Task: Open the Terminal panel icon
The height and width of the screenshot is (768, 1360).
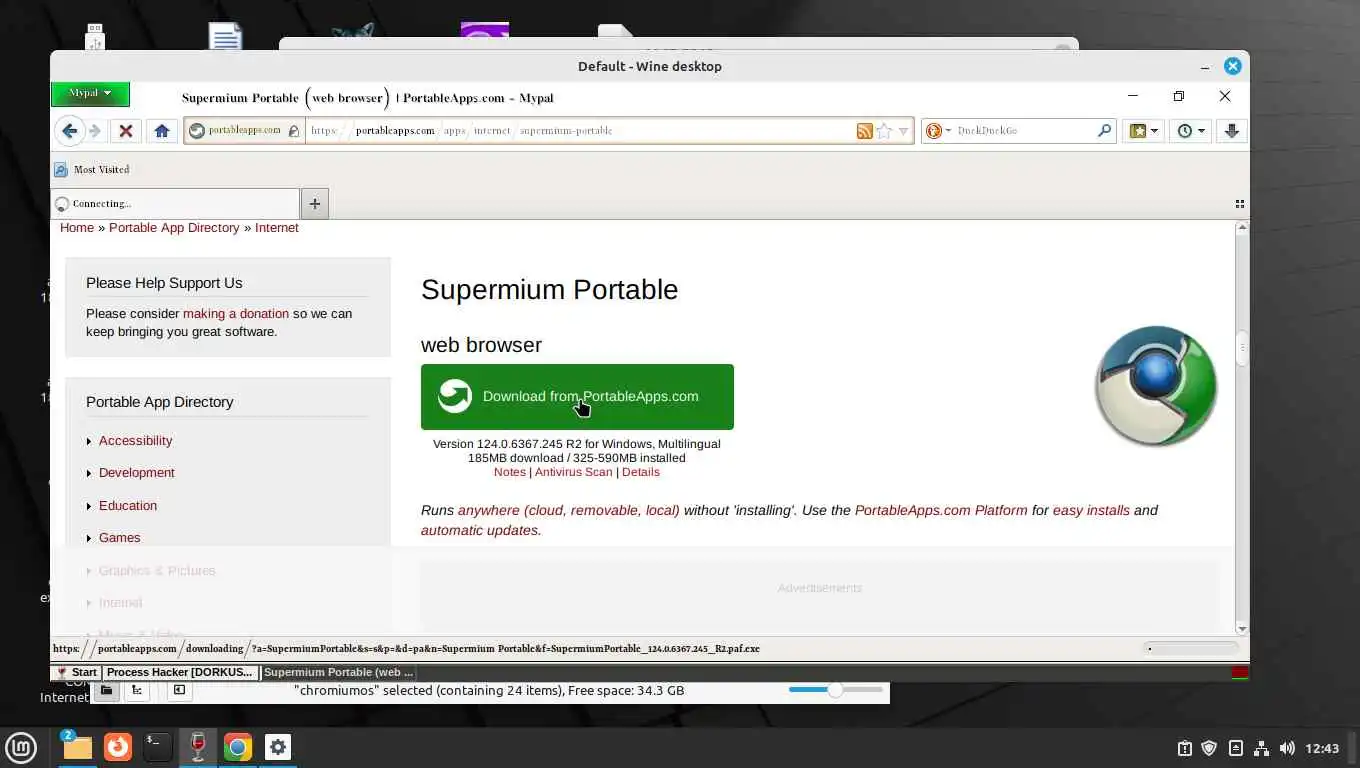Action: (x=157, y=747)
